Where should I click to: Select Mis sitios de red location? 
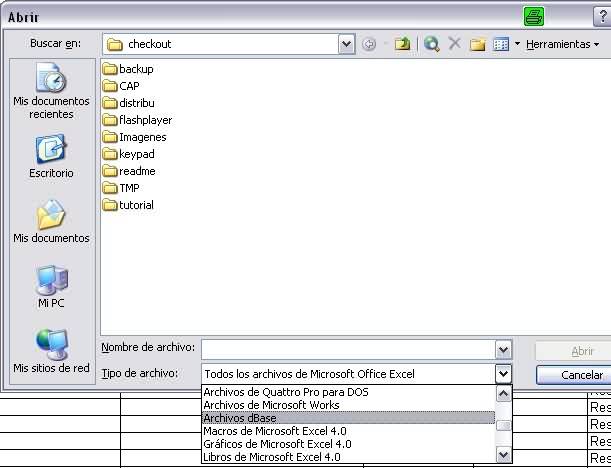(x=51, y=352)
